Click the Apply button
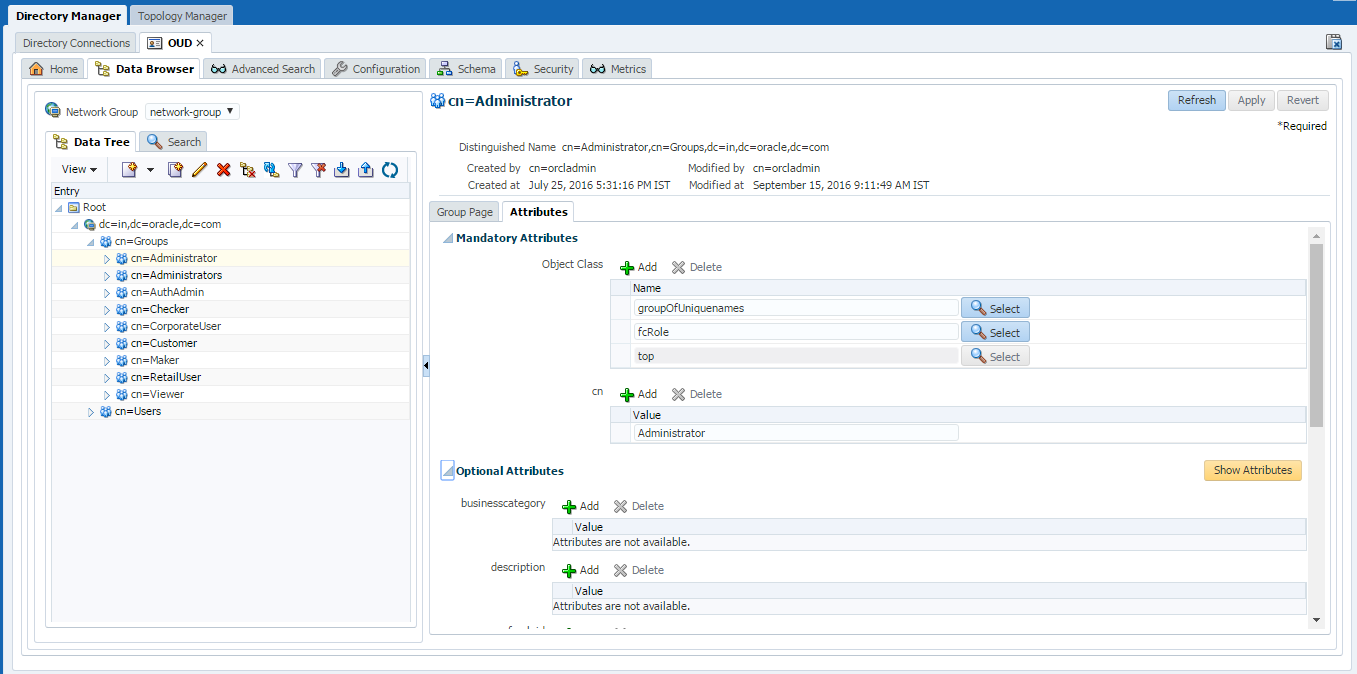This screenshot has width=1357, height=674. (1252, 100)
